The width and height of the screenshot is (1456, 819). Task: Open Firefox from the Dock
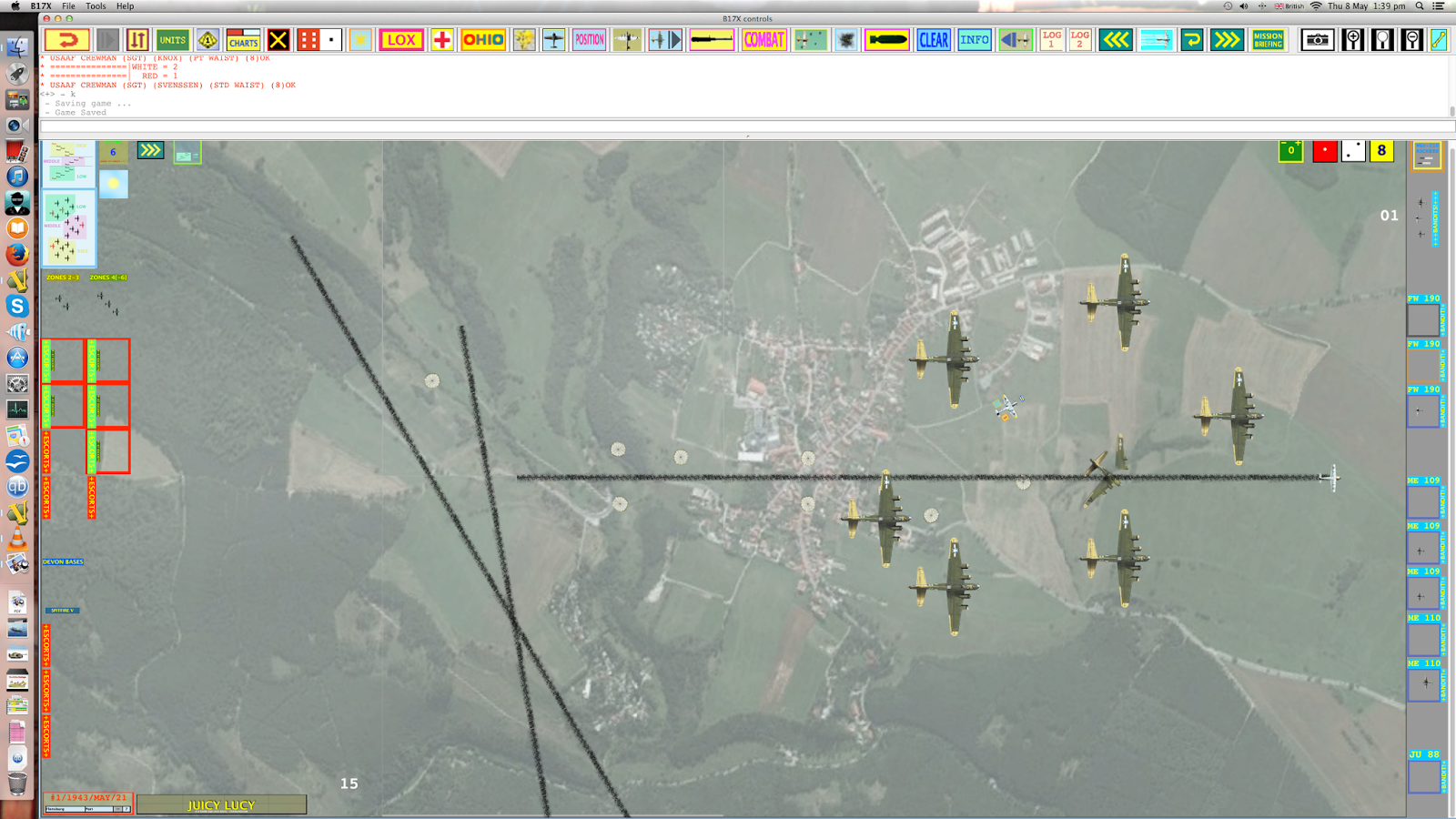[x=17, y=255]
